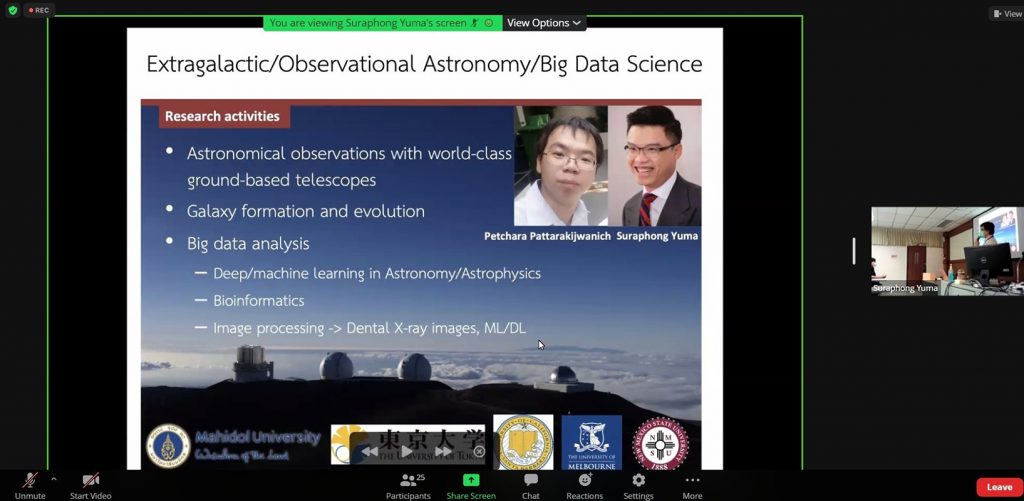The image size is (1024, 501).
Task: Select Suraphong Yuma's video thumbnail
Action: tap(946, 250)
